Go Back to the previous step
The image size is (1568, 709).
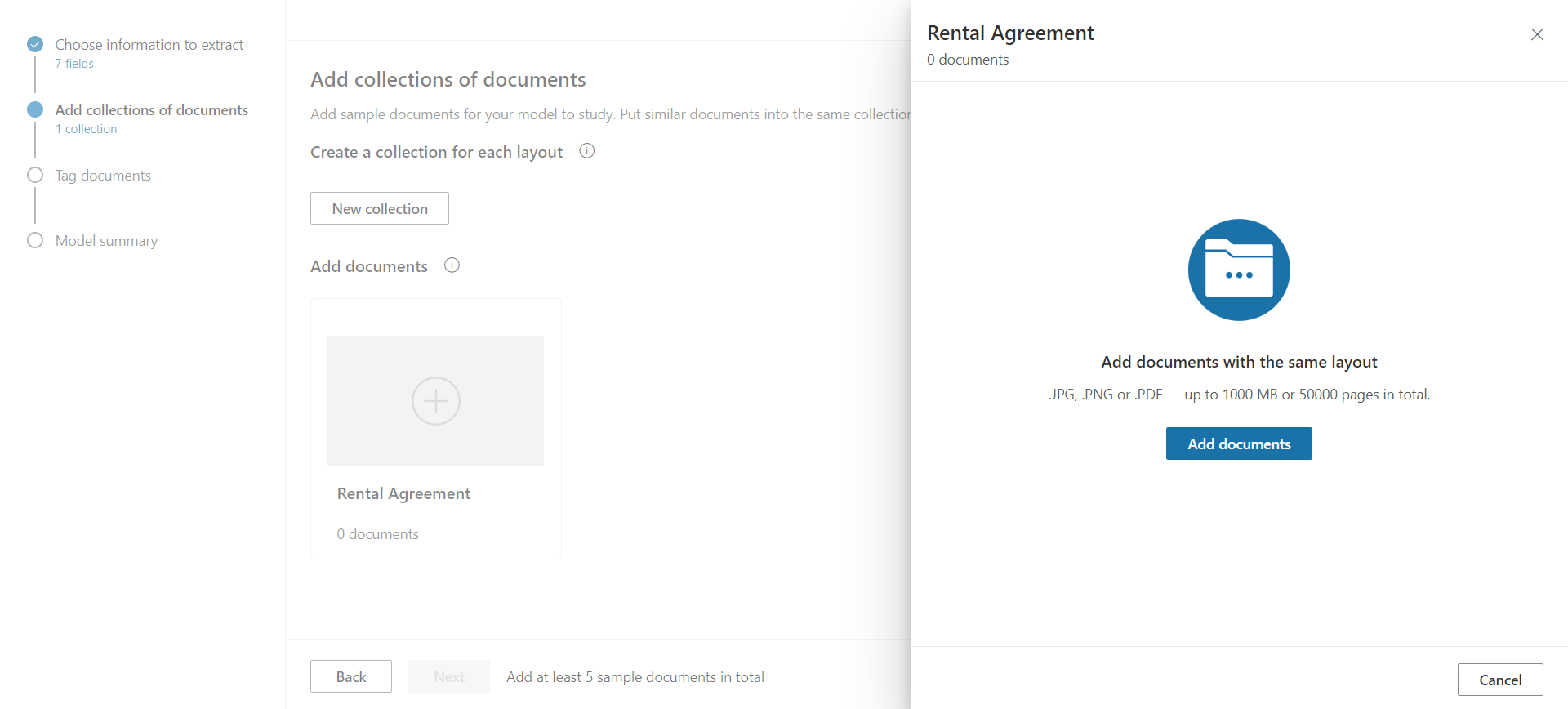coord(351,676)
